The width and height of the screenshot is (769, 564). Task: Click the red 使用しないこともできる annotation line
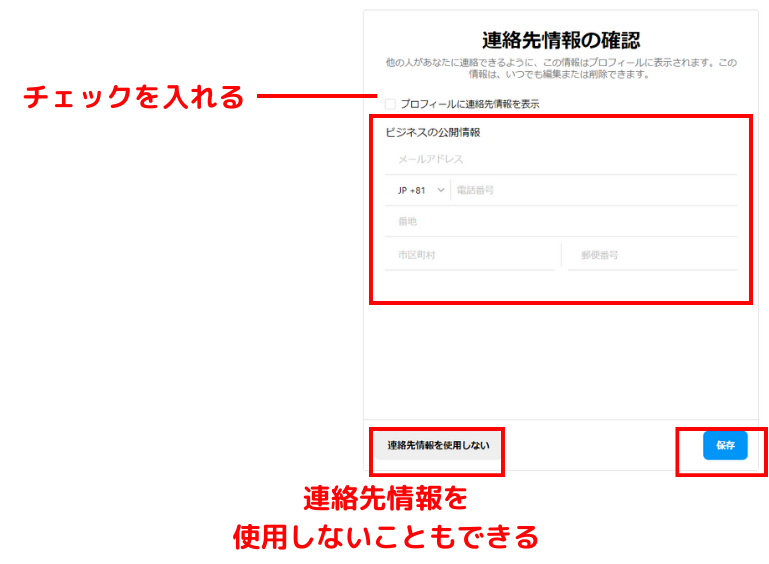385,537
